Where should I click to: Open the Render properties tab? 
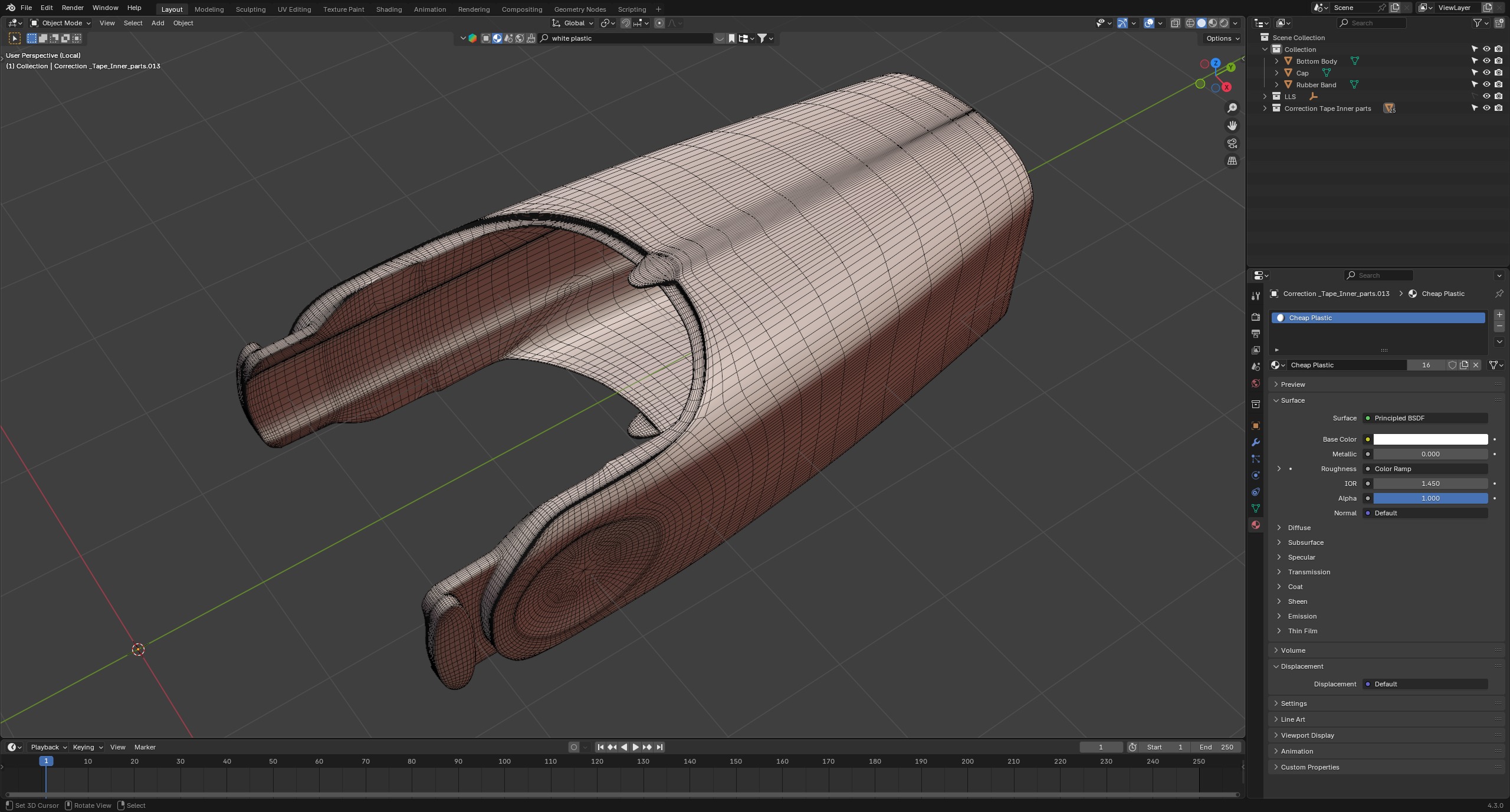pyautogui.click(x=1256, y=317)
